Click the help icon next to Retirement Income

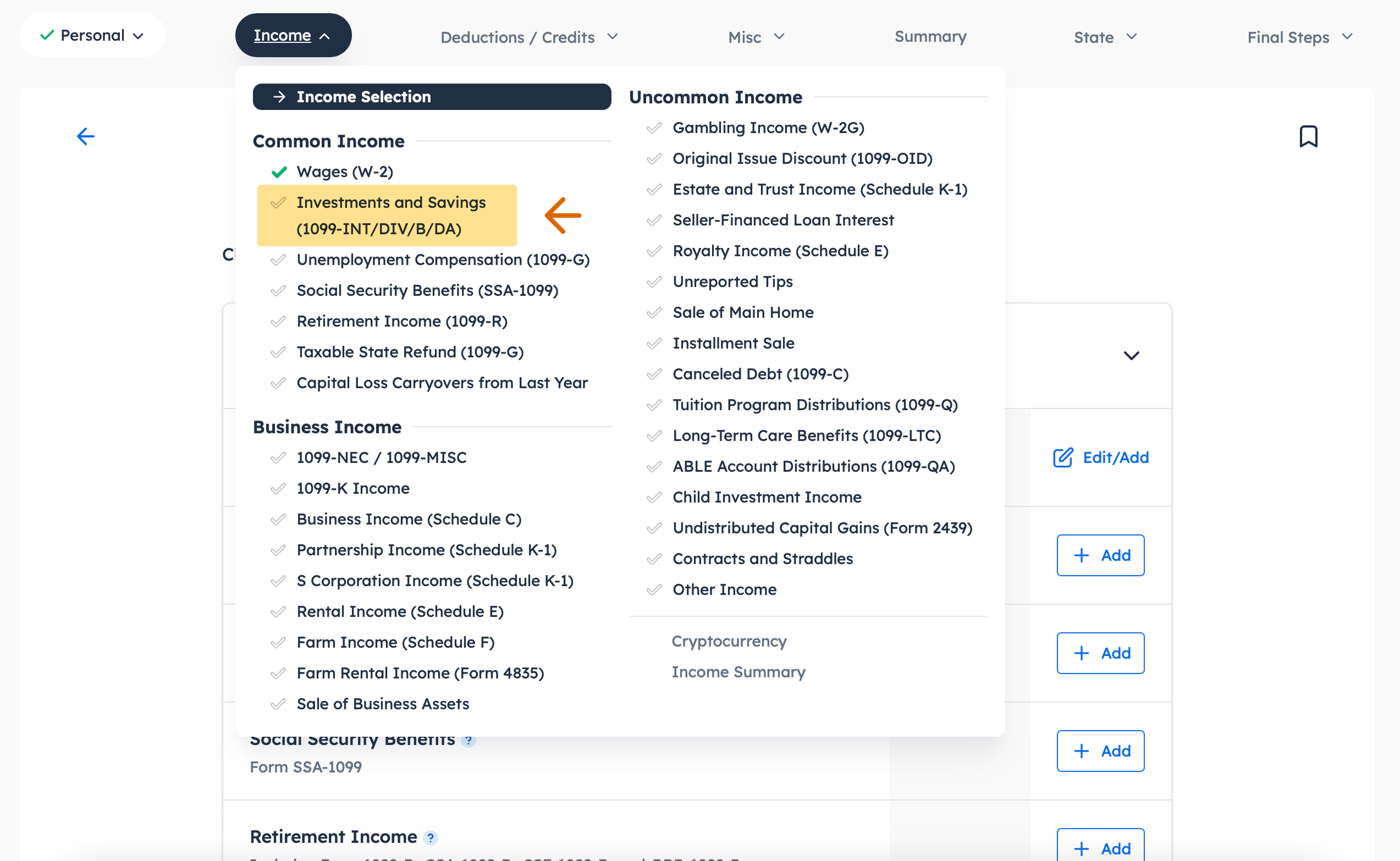coord(432,838)
